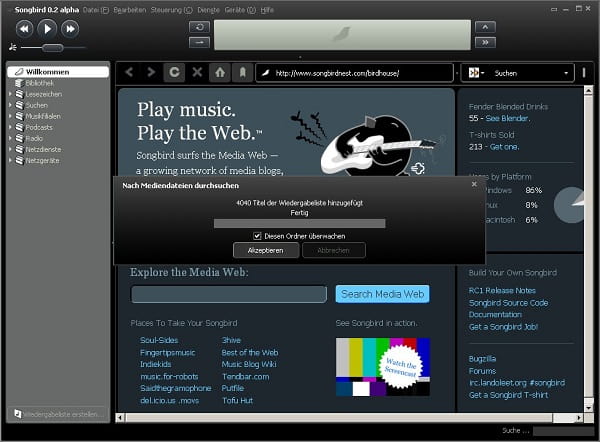Click the browser forward arrow
The image size is (600, 442).
[x=151, y=73]
